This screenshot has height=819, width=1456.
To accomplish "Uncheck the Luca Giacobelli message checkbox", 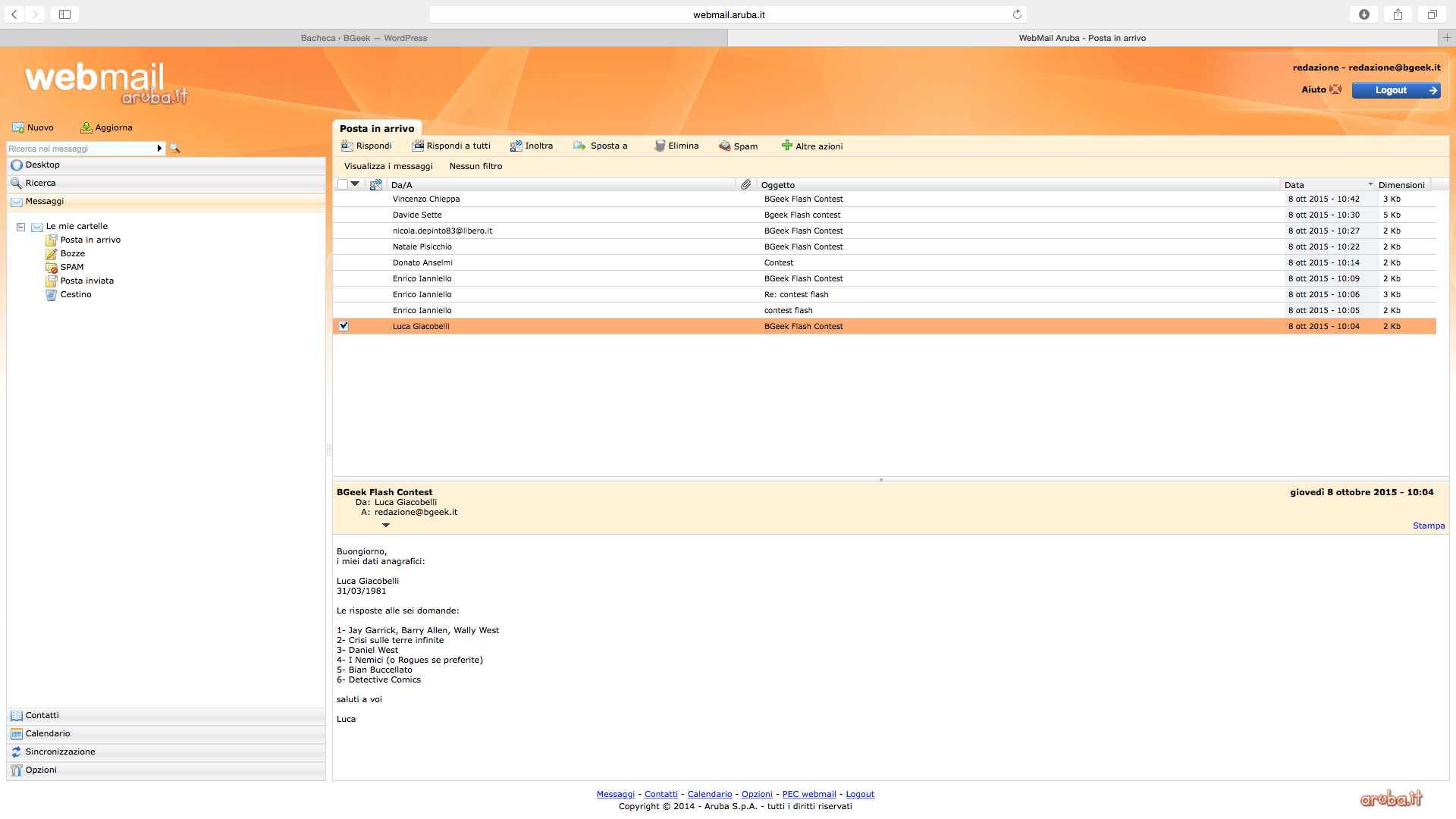I will pos(344,326).
